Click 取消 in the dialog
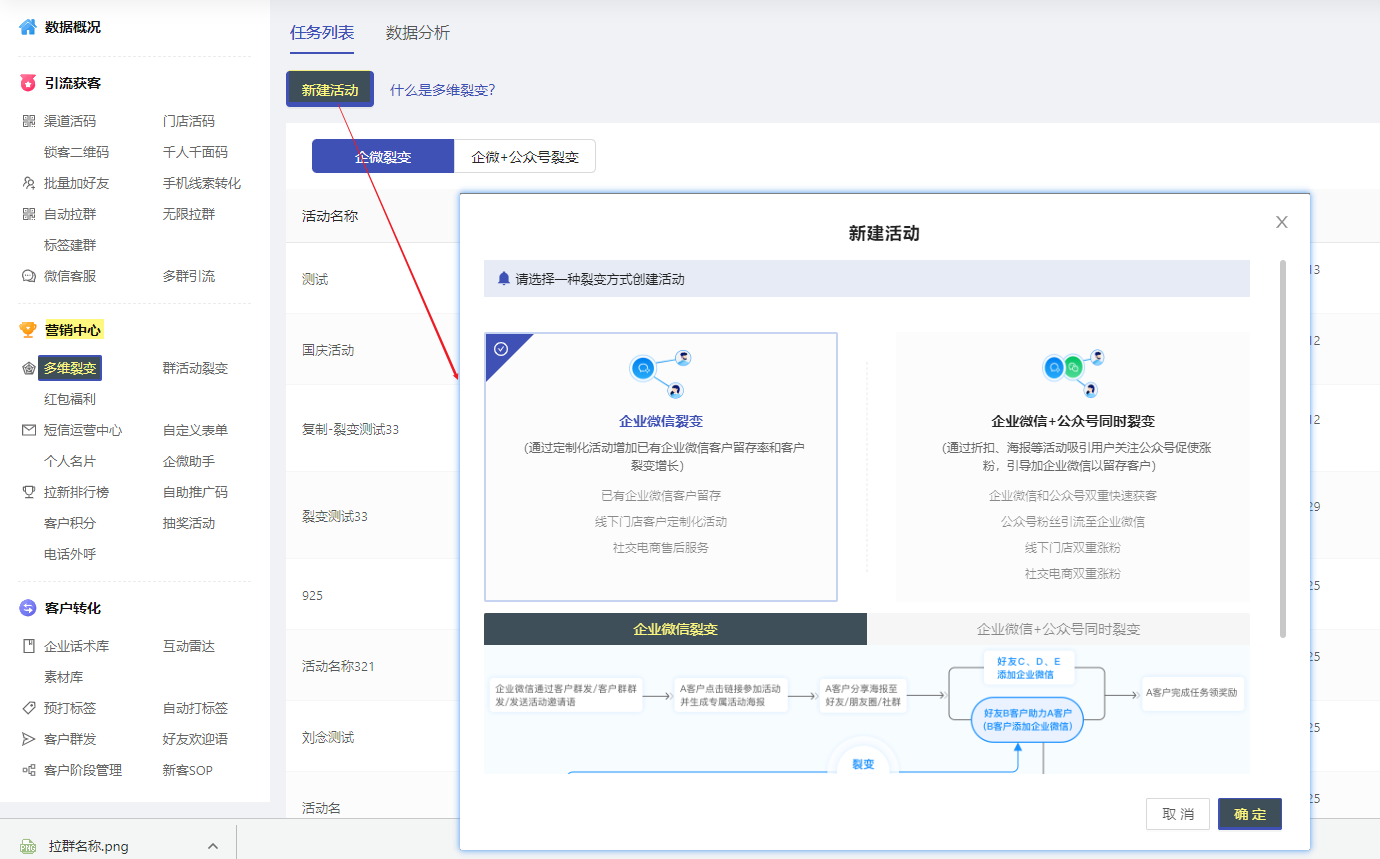1380x859 pixels. pyautogui.click(x=1178, y=814)
